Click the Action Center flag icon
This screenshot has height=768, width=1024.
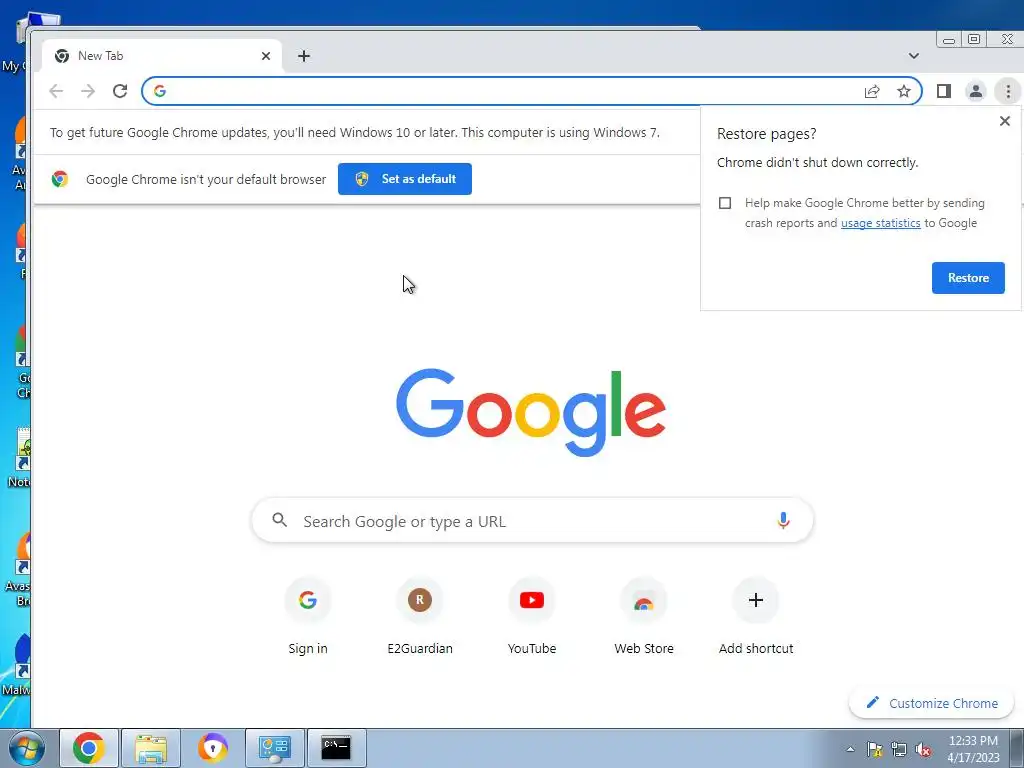(874, 749)
